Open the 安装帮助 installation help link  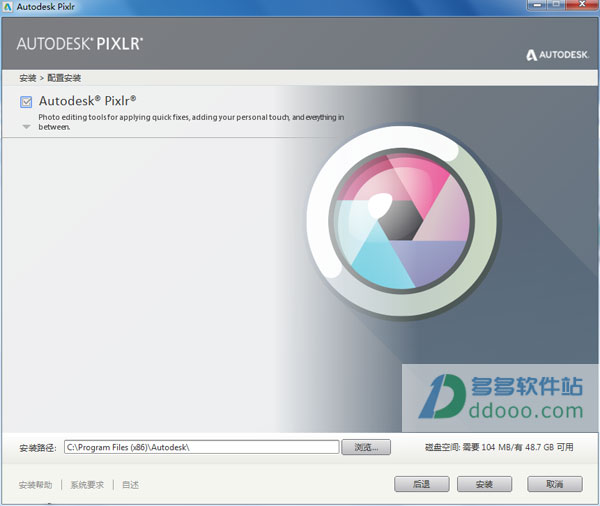pyautogui.click(x=35, y=485)
